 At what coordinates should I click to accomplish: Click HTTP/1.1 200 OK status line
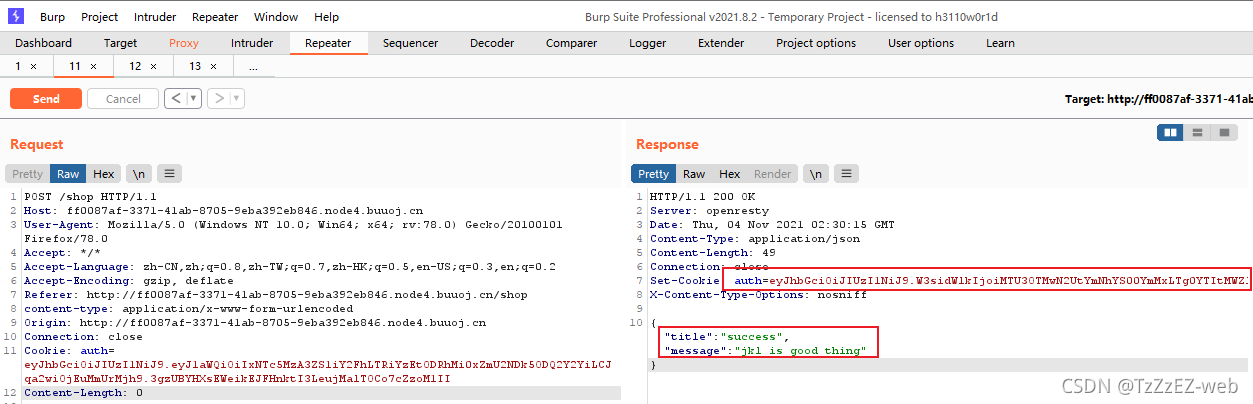tap(703, 197)
